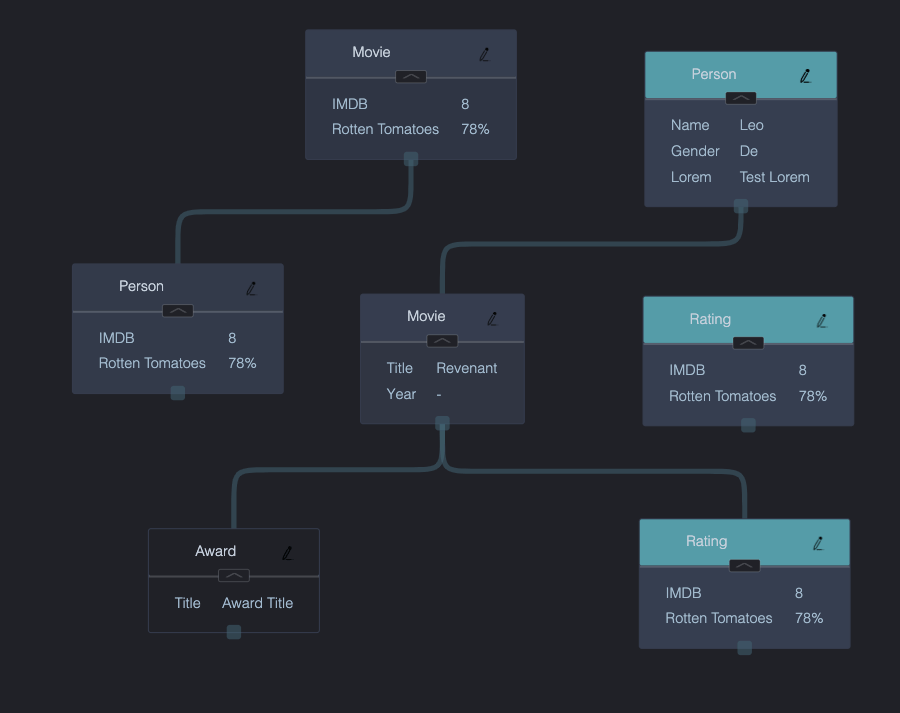Toggle collapse on the right Rating node
This screenshot has width=900, height=713.
coord(747,343)
